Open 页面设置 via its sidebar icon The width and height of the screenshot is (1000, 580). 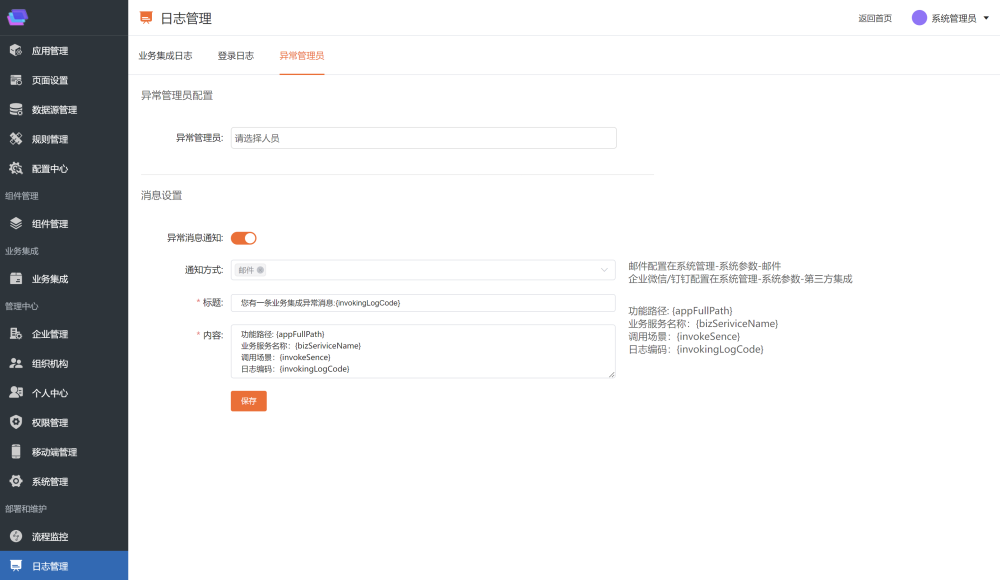[x=16, y=80]
